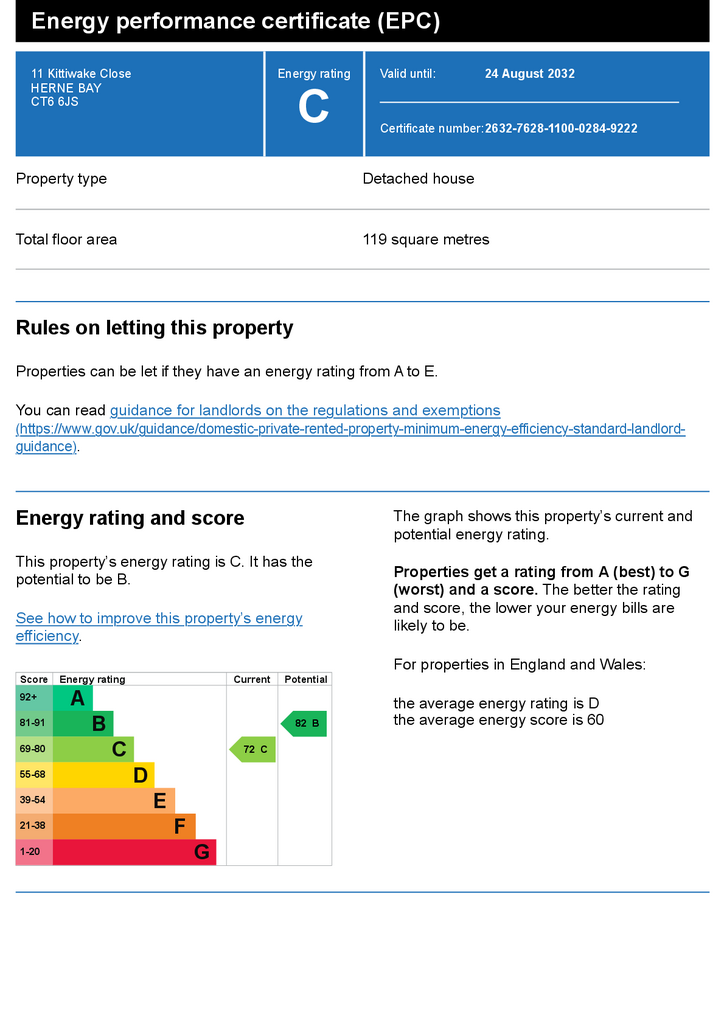
Task: Select the yellow D rating bar
Action: pyautogui.click(x=104, y=775)
